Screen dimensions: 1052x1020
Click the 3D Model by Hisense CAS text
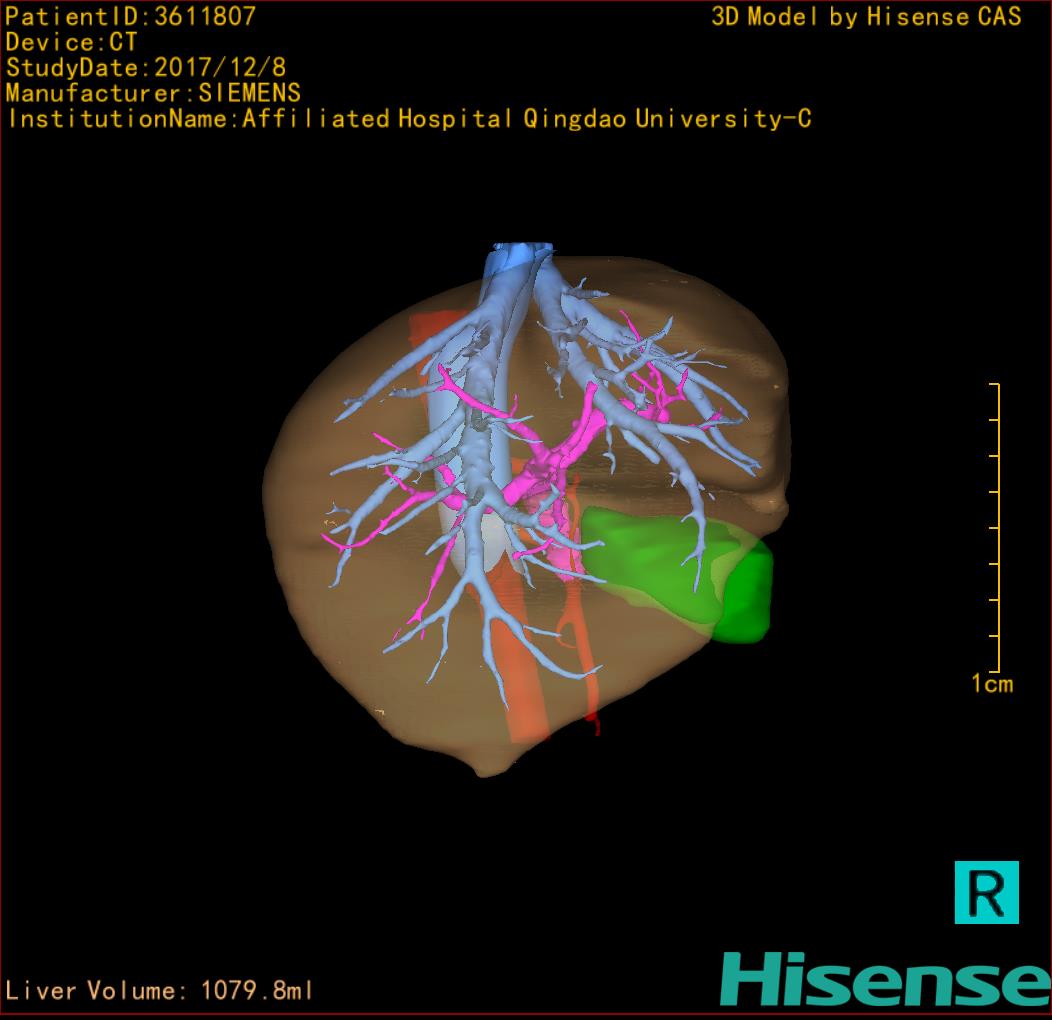(x=866, y=16)
